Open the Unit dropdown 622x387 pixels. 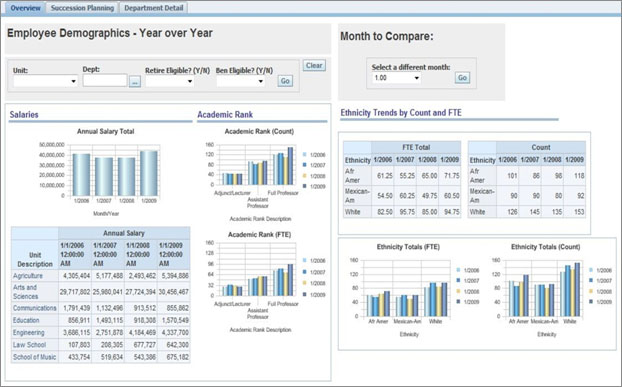tap(45, 81)
